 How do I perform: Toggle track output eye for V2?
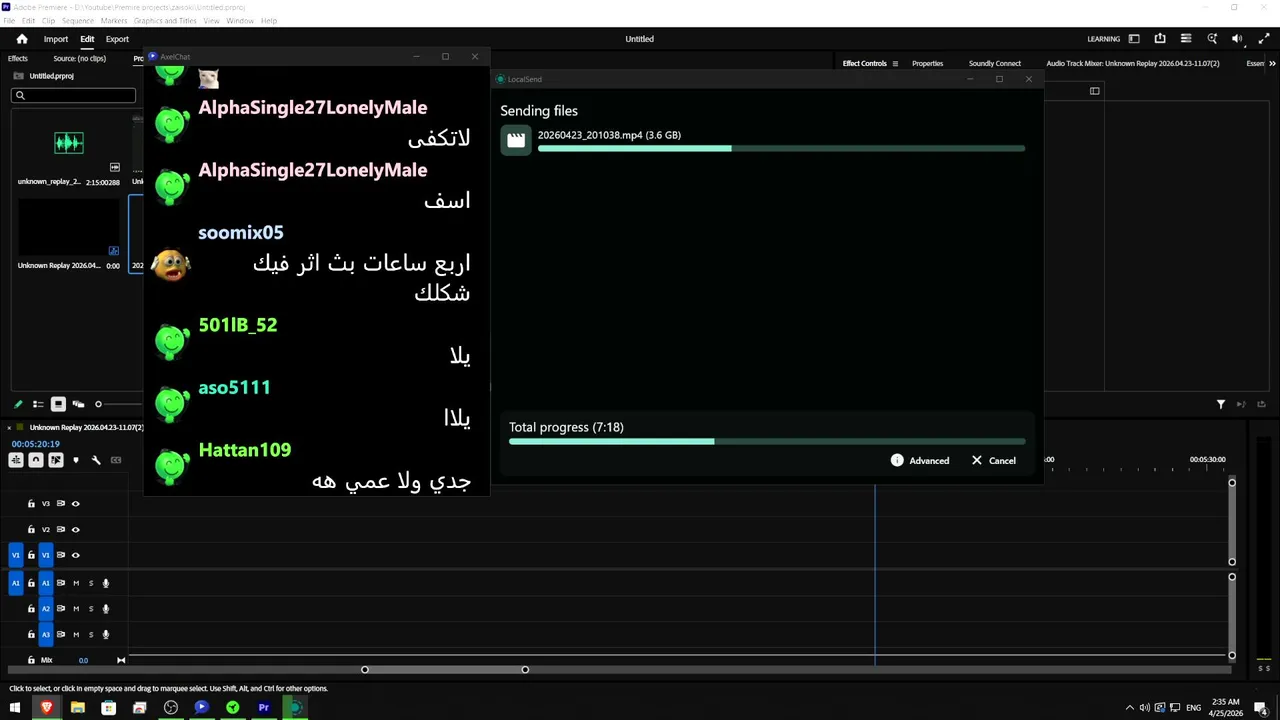click(x=75, y=530)
